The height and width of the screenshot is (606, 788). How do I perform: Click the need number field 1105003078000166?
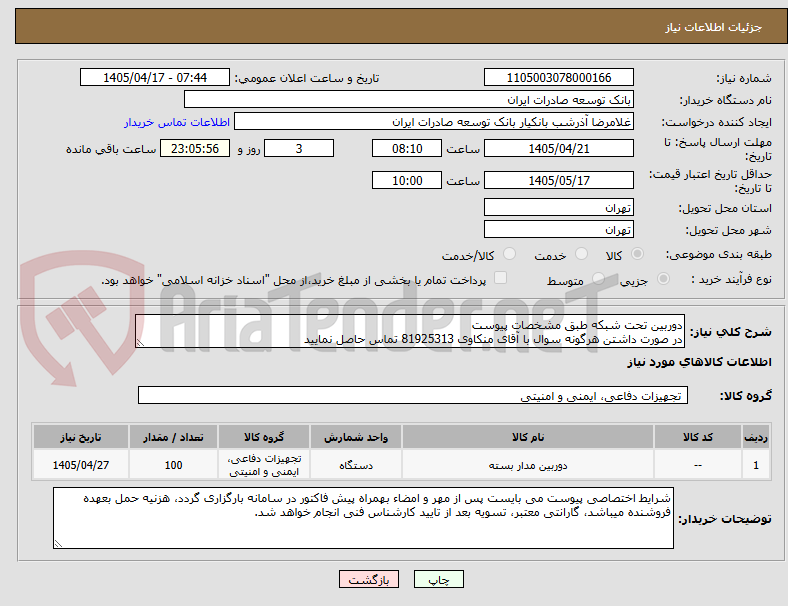[558, 77]
